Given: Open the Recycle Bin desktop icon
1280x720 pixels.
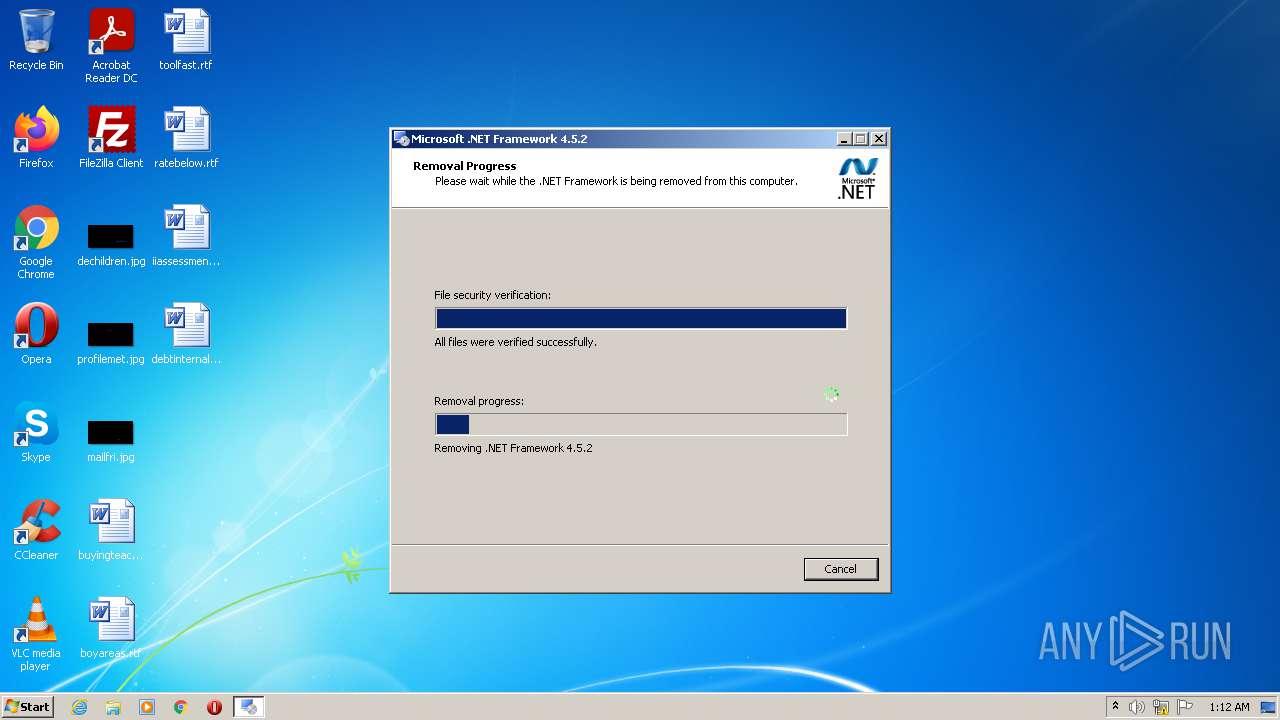Looking at the screenshot, I should click(x=36, y=40).
